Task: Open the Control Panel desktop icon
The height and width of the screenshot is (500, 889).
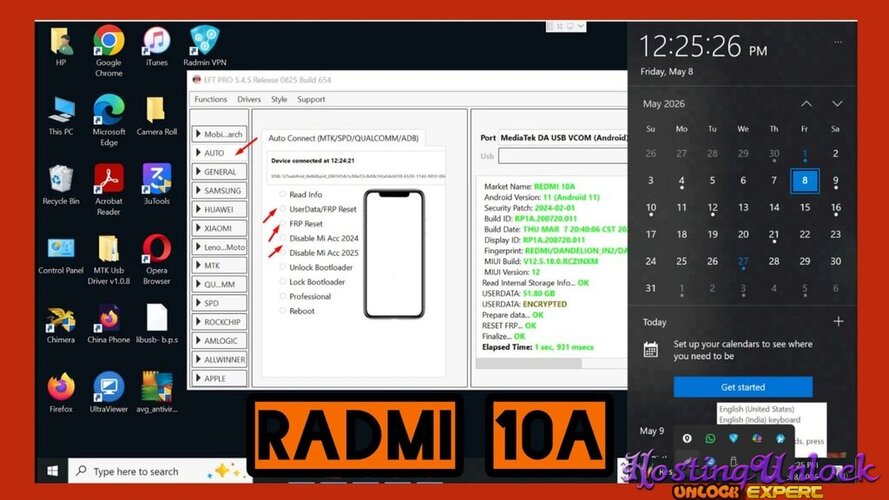Action: pos(61,255)
